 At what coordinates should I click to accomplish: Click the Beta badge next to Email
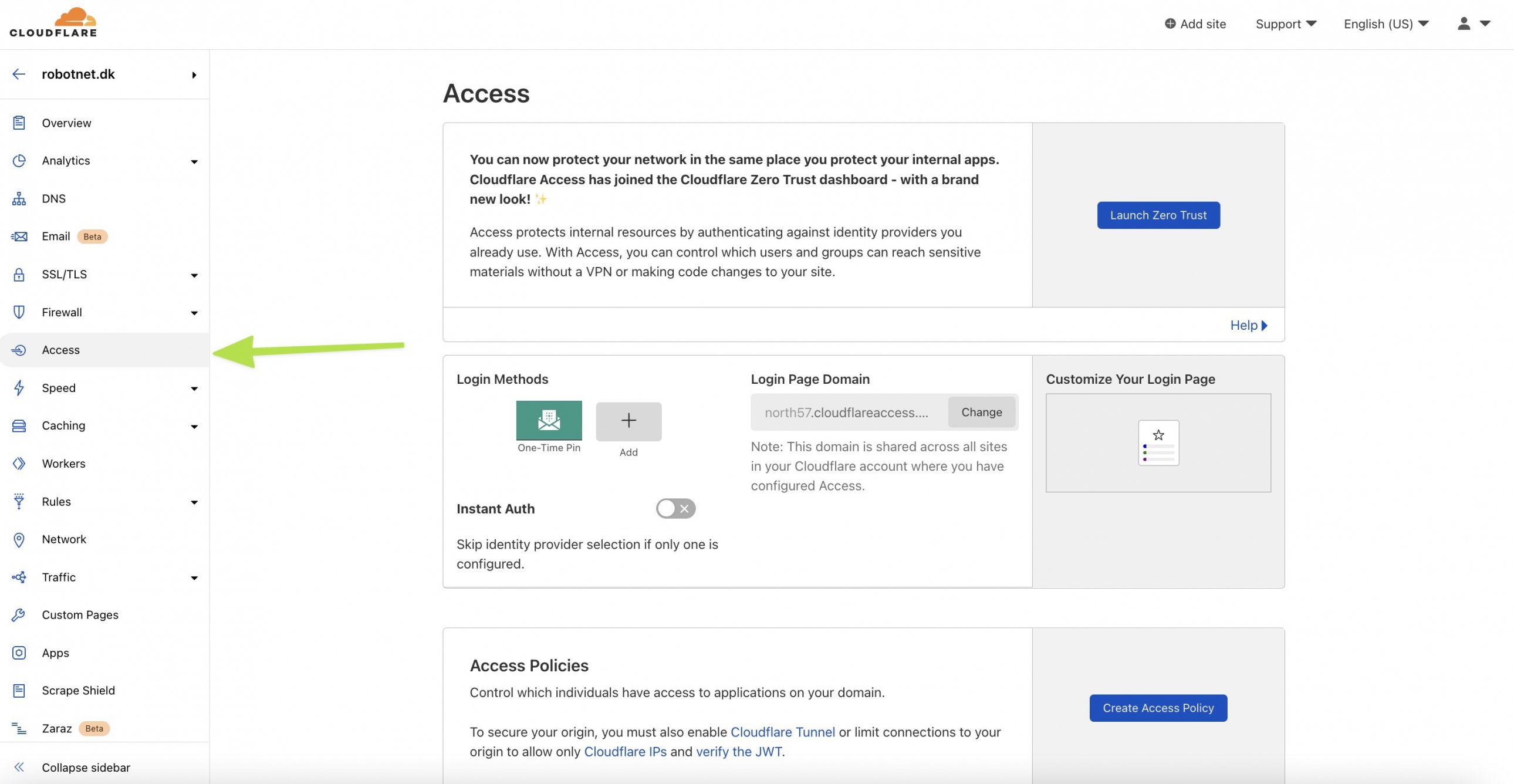[92, 236]
